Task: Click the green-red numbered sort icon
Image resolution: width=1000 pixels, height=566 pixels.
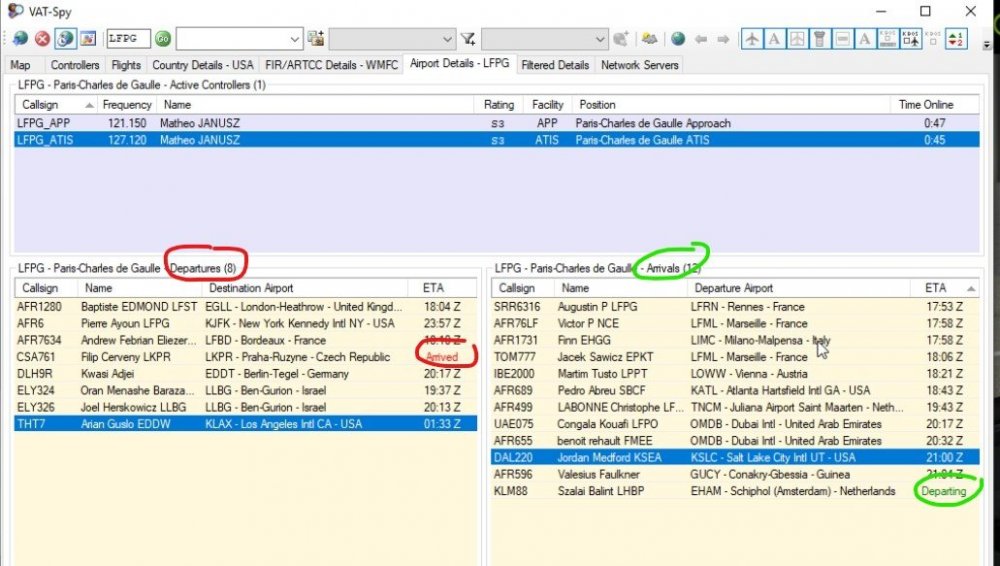Action: click(955, 39)
